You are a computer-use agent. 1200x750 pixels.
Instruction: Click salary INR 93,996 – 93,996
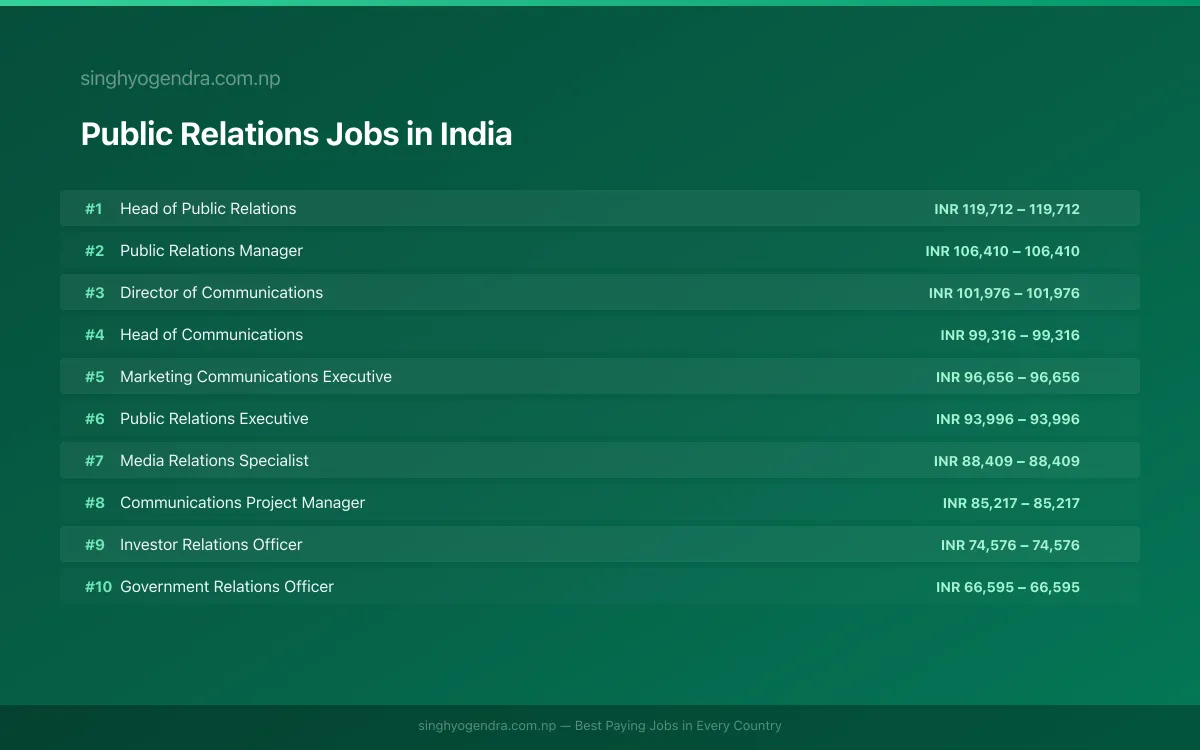point(1008,419)
